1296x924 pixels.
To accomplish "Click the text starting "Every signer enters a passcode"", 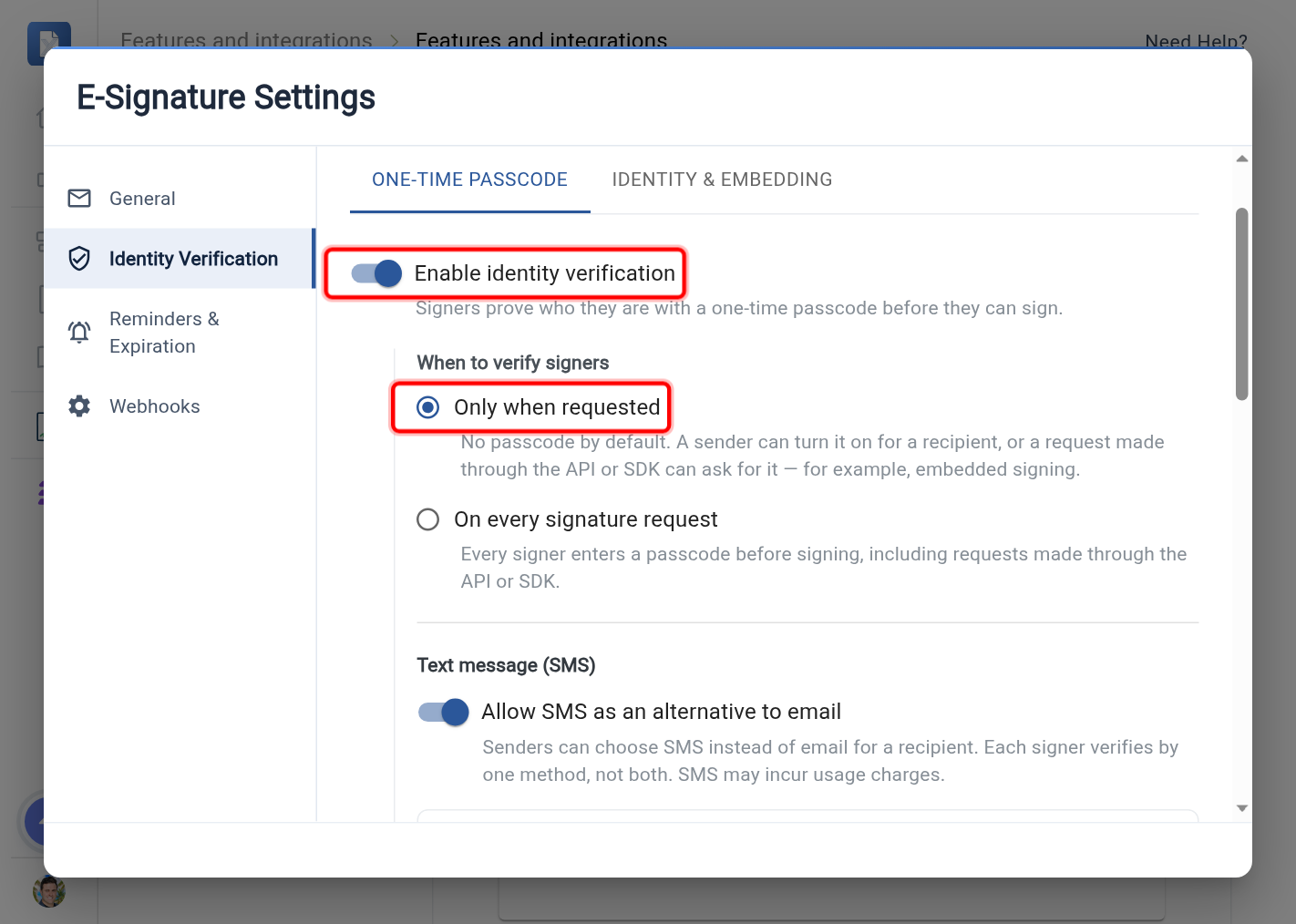I will pos(823,568).
